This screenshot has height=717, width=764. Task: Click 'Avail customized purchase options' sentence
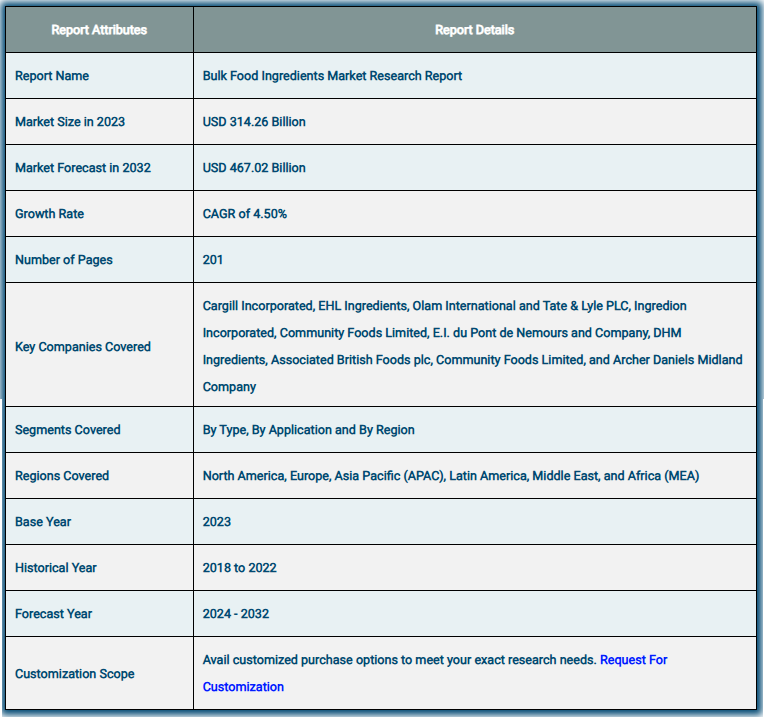pos(400,660)
